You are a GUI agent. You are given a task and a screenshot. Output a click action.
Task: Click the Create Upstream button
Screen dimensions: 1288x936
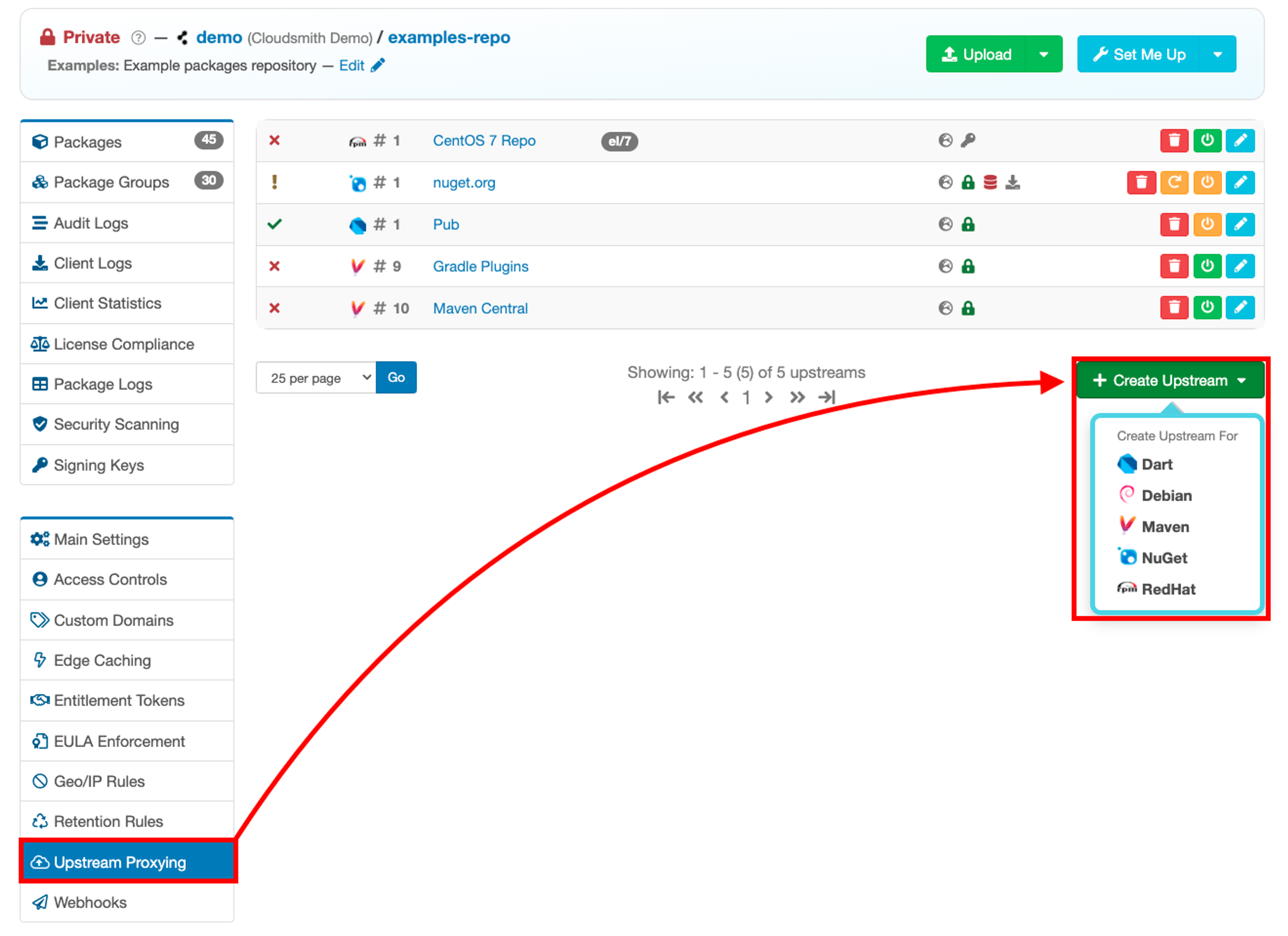tap(1169, 380)
